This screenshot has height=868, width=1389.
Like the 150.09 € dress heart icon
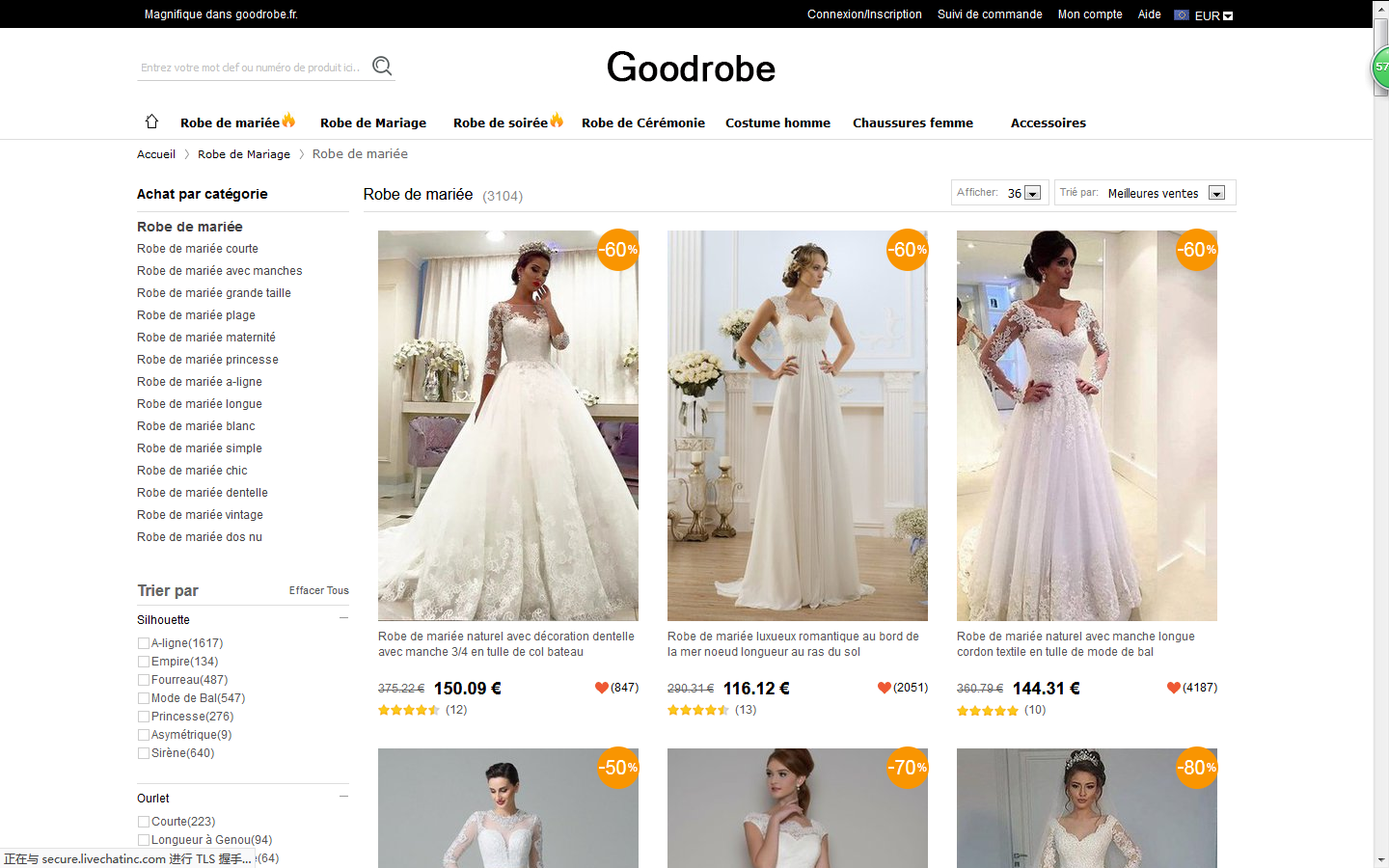pos(602,688)
